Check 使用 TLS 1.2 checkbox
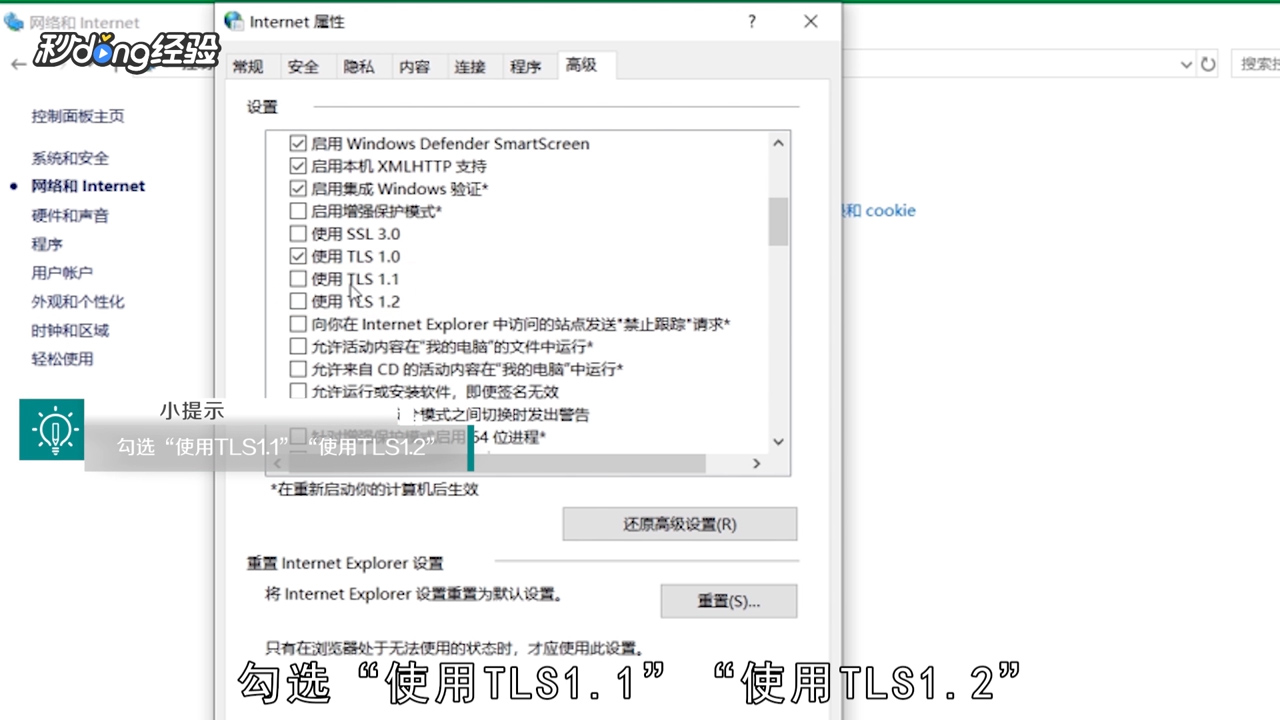Viewport: 1280px width, 720px height. (x=298, y=301)
